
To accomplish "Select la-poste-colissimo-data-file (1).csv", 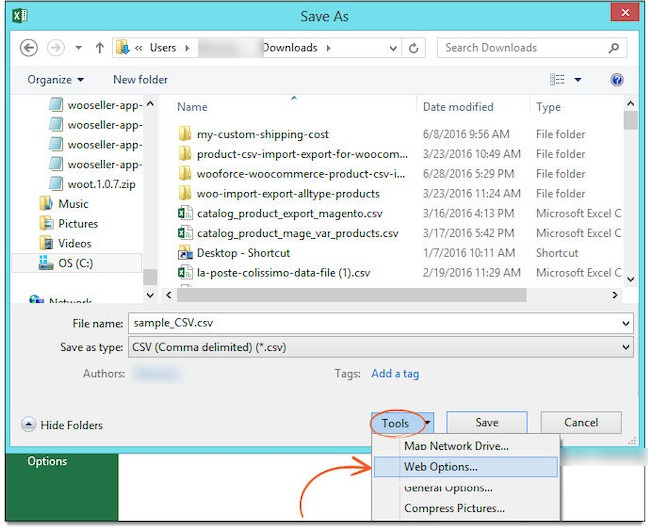I will [274, 273].
